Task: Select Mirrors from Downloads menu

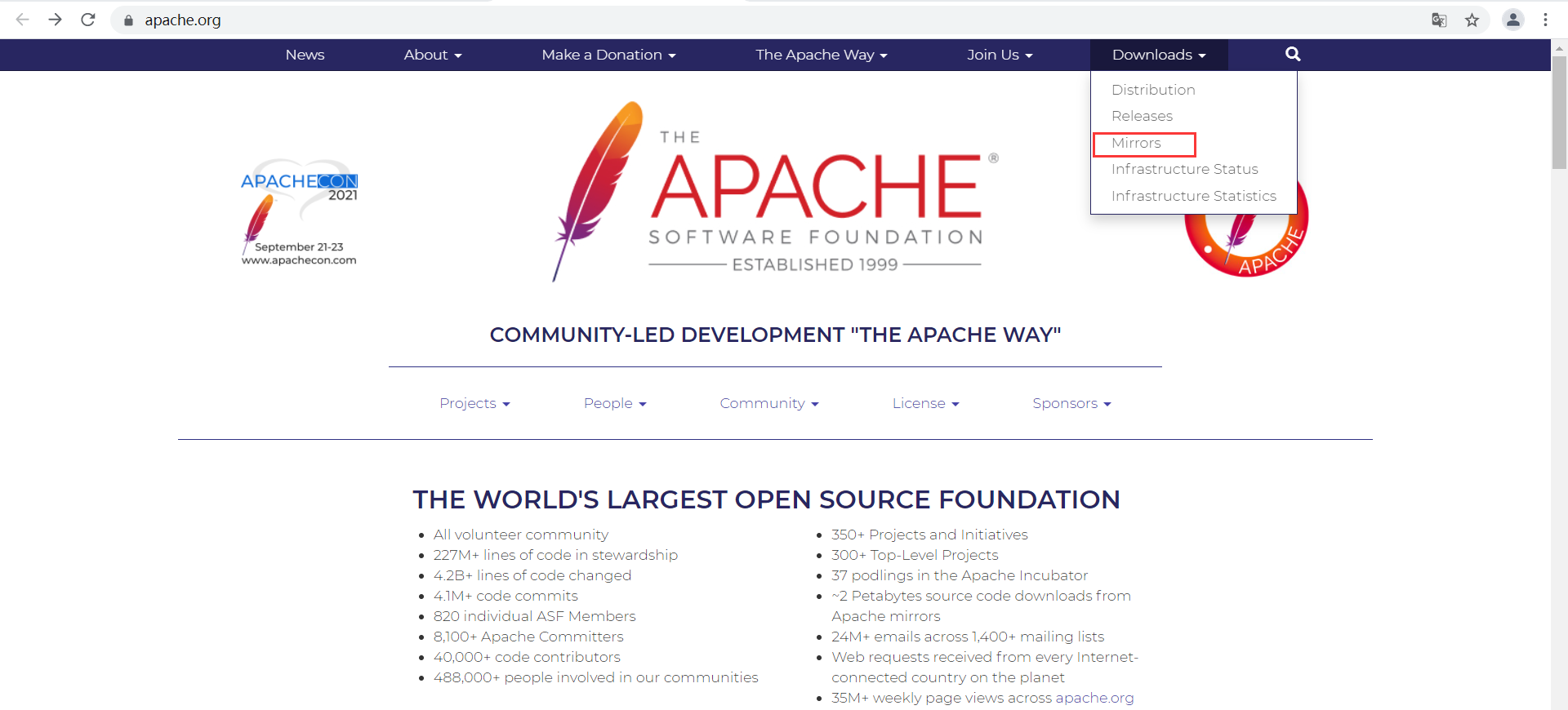Action: point(1136,143)
